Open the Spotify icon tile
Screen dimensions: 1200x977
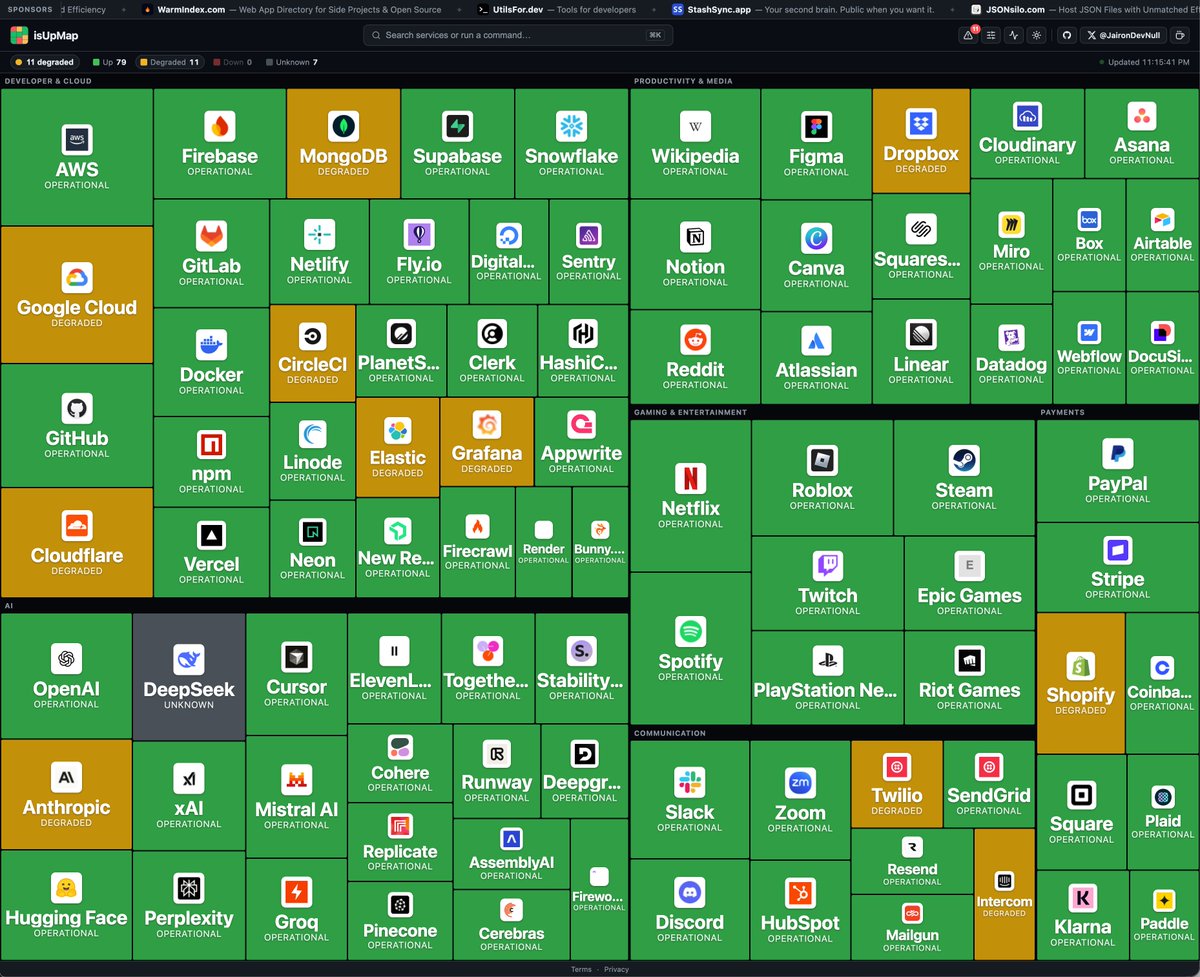[690, 631]
